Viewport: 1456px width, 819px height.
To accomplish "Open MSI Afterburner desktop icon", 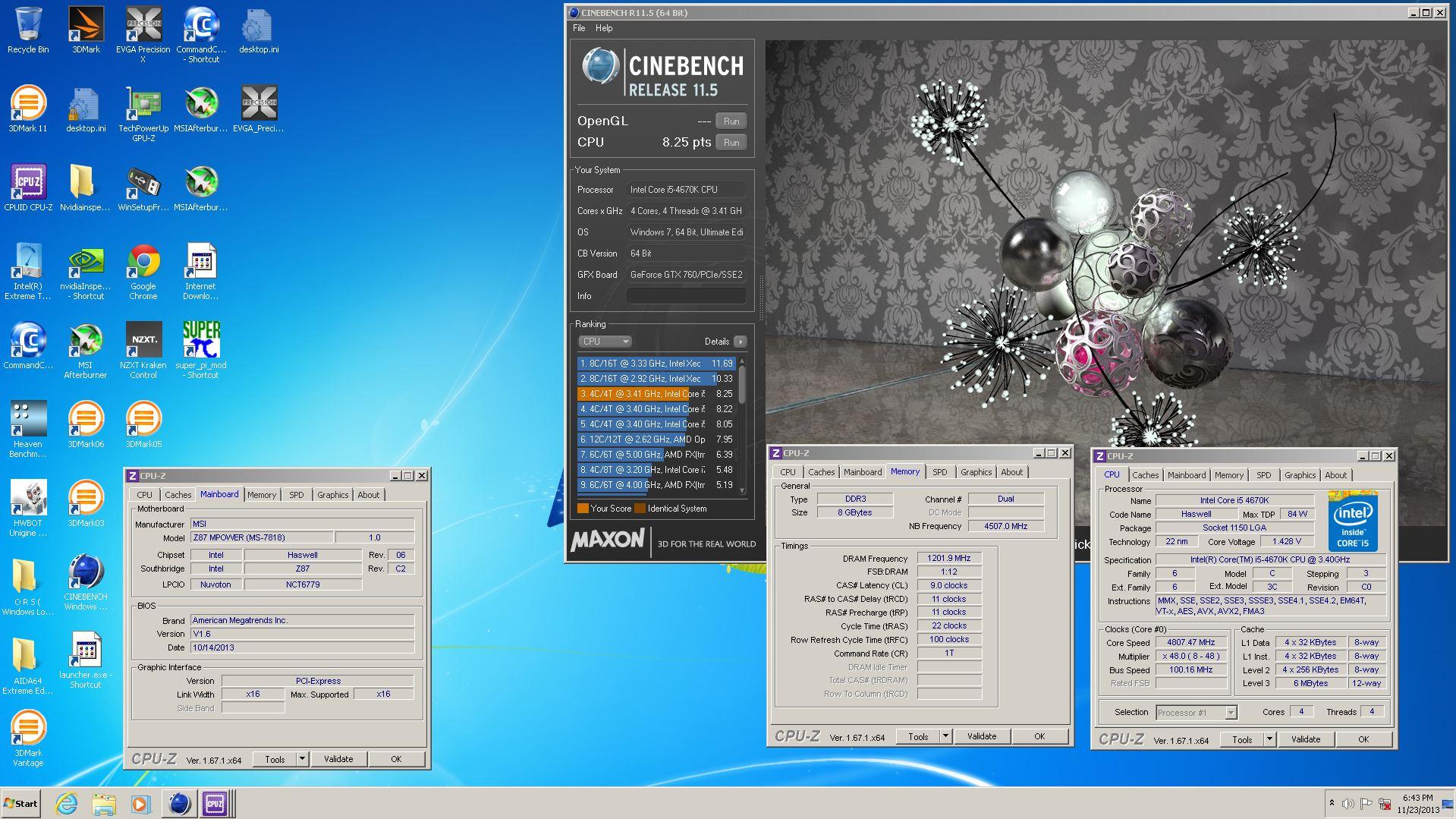I will click(86, 351).
